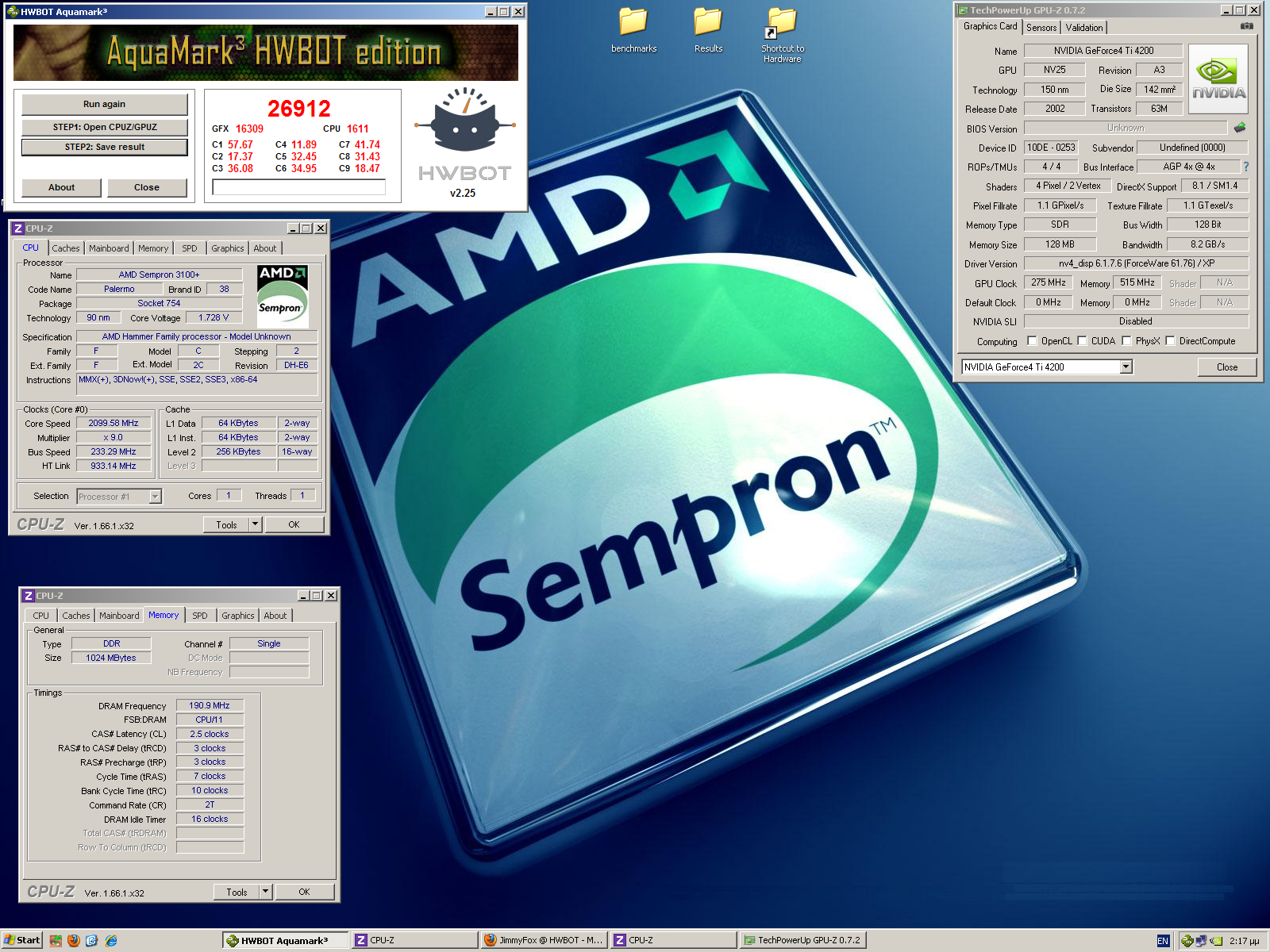This screenshot has height=952, width=1270.
Task: Click Tools button in lower CPU-Z
Action: [x=237, y=892]
